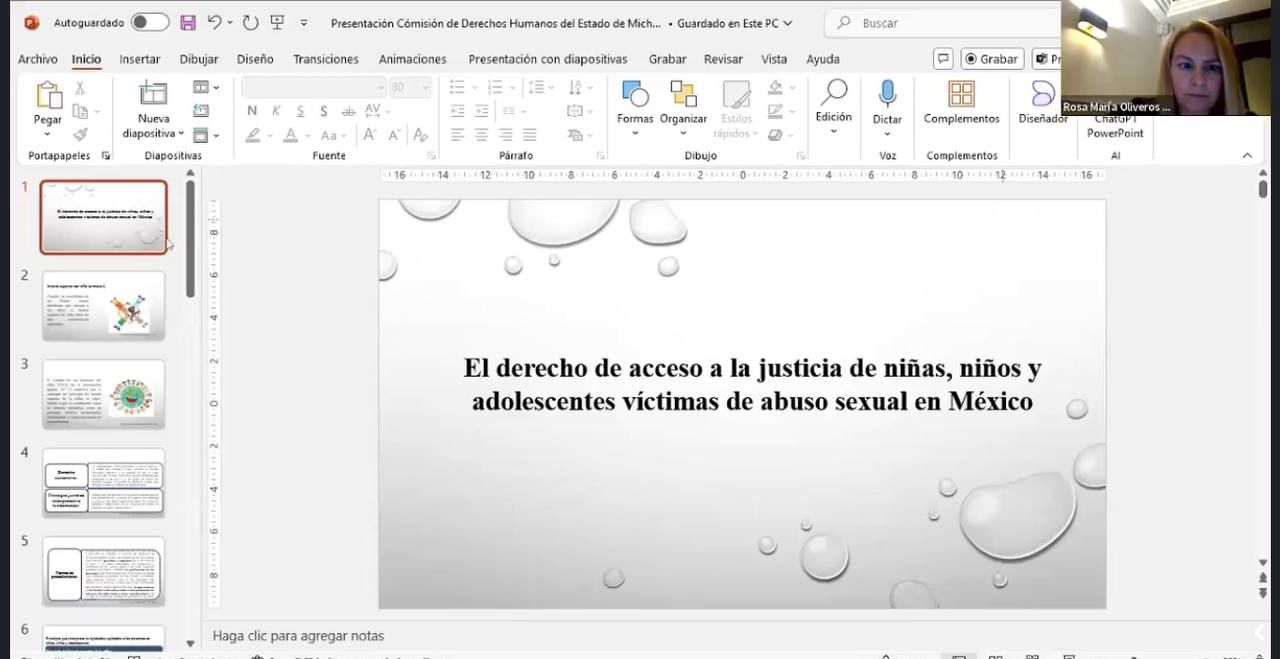The width and height of the screenshot is (1280, 659).
Task: Click the Undo arrow icon
Action: [214, 22]
